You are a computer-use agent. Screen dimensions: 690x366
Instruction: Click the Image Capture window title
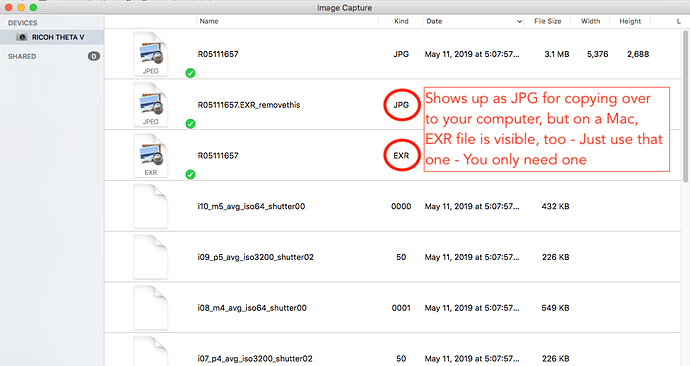point(344,7)
